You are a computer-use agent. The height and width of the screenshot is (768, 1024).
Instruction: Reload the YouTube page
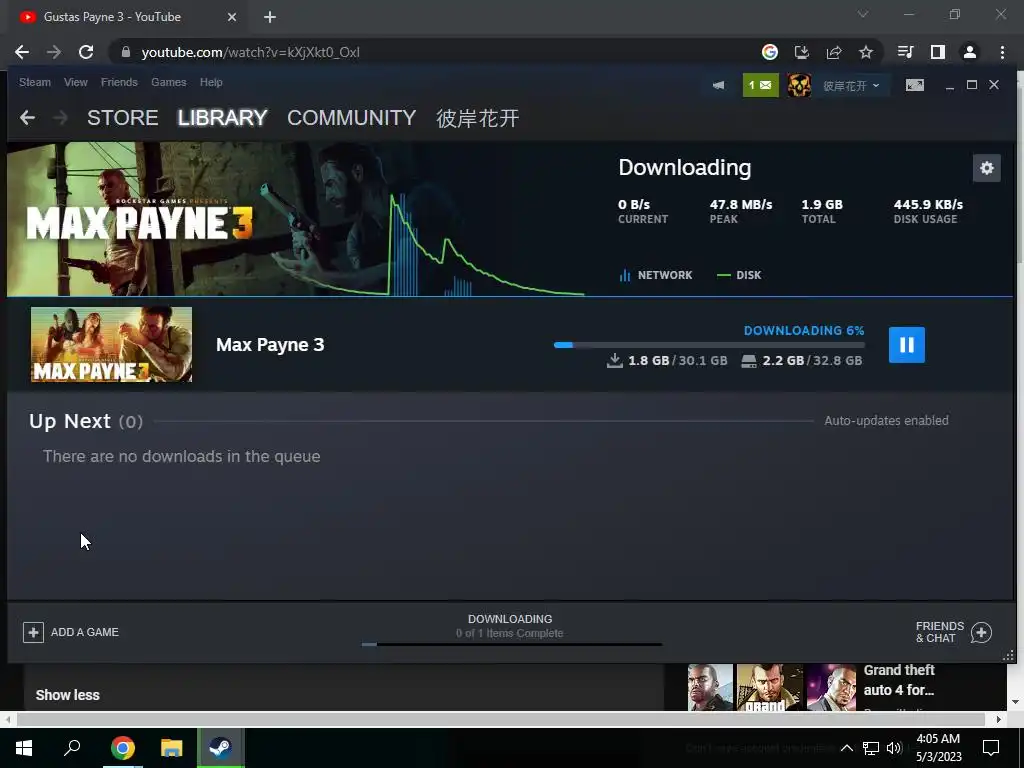[86, 52]
